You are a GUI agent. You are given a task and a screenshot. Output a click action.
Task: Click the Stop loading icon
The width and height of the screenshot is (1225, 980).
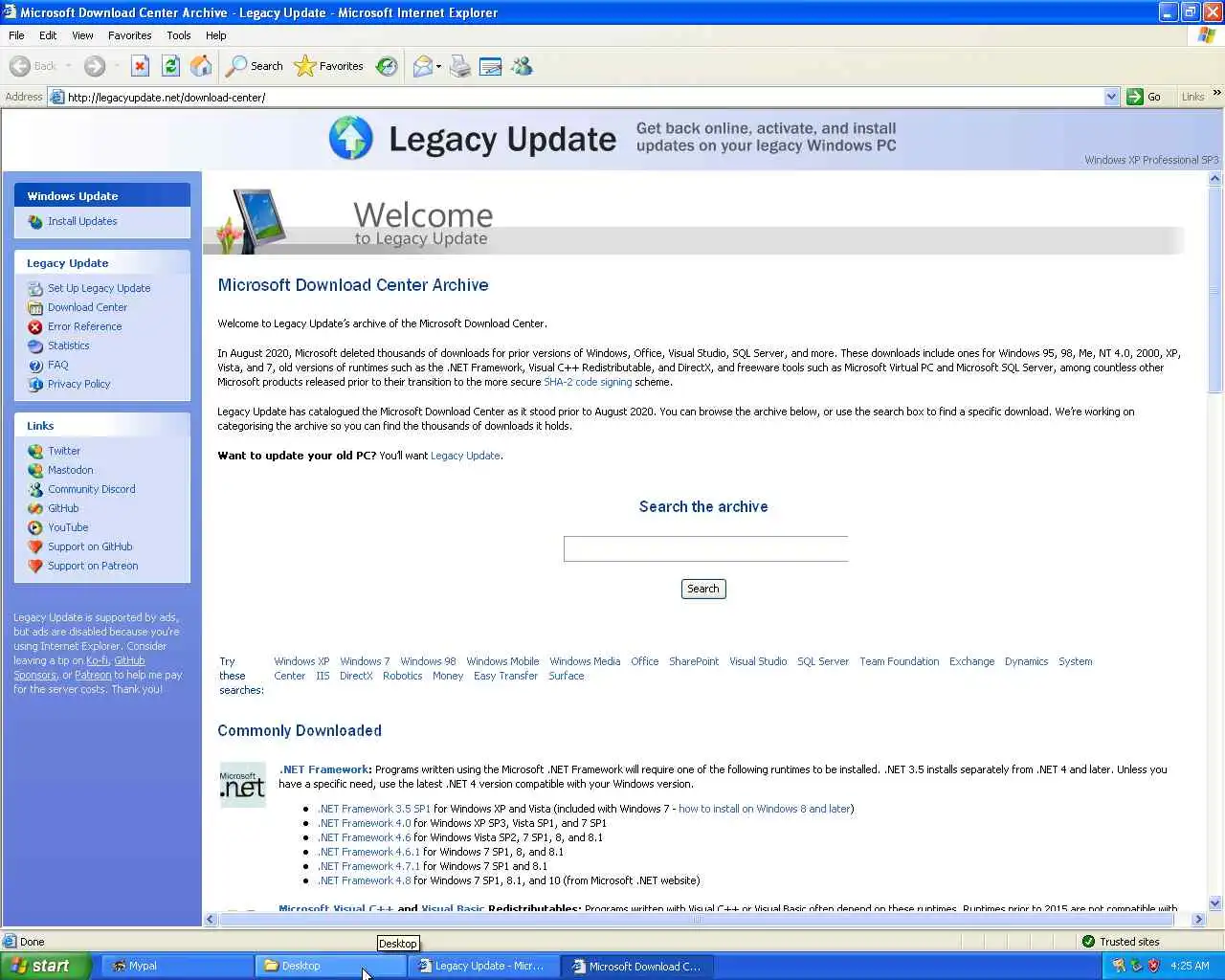click(x=140, y=66)
